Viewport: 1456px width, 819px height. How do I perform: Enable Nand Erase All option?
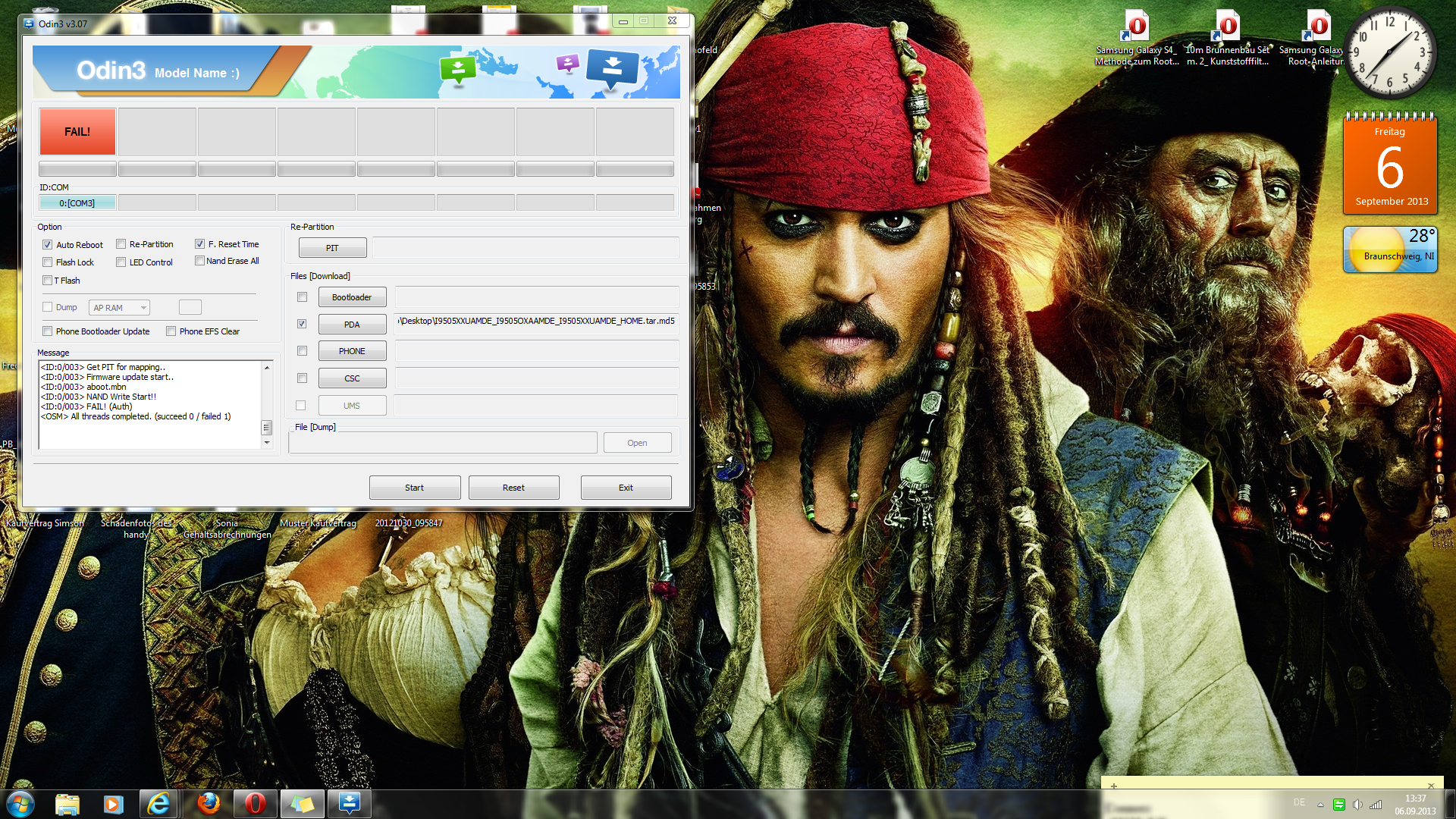pos(200,261)
